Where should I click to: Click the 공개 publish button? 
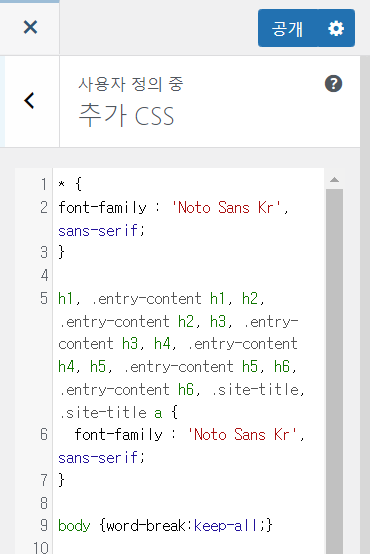point(288,28)
